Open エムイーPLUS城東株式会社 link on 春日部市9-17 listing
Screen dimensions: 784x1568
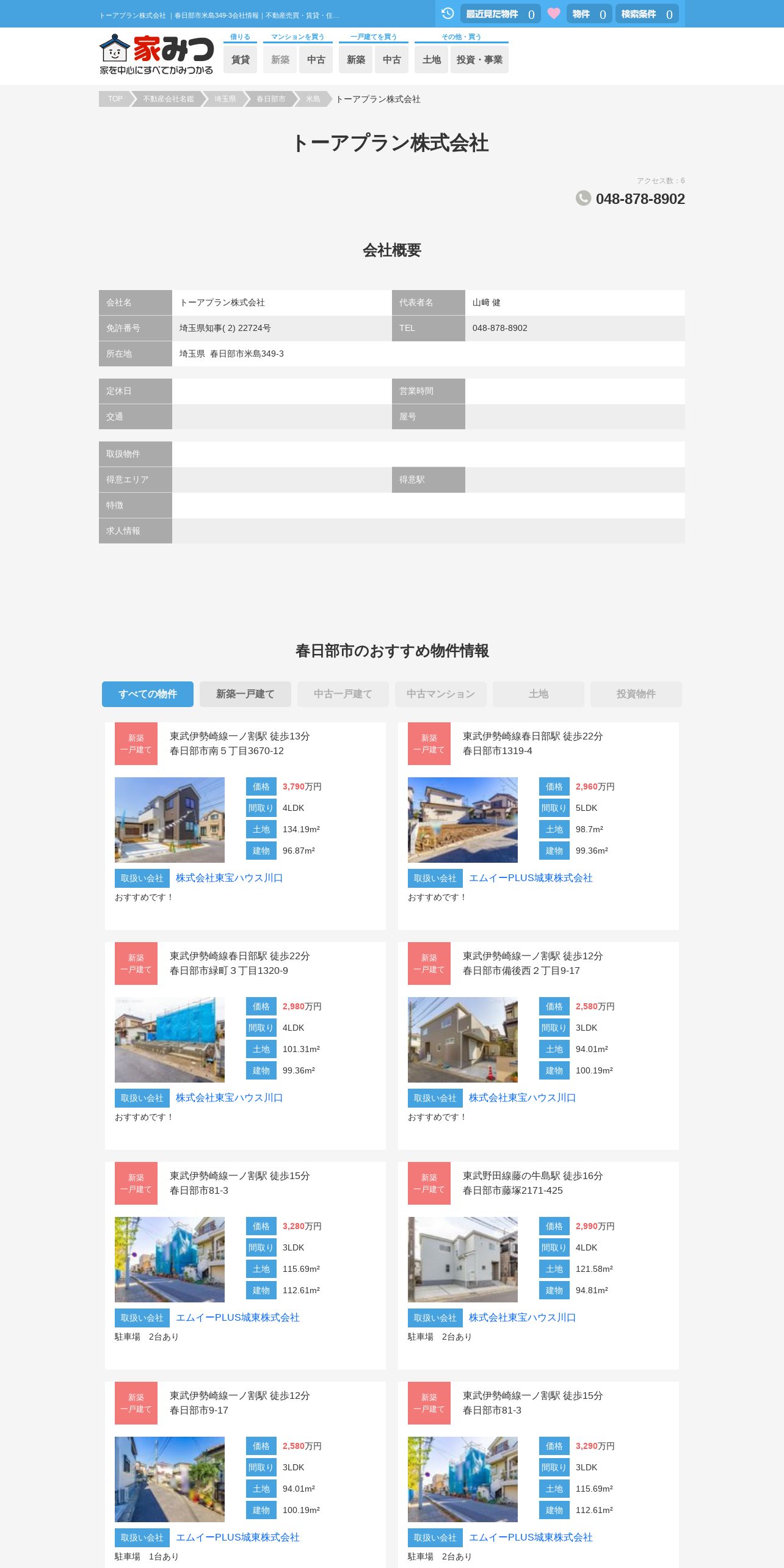[x=238, y=1537]
